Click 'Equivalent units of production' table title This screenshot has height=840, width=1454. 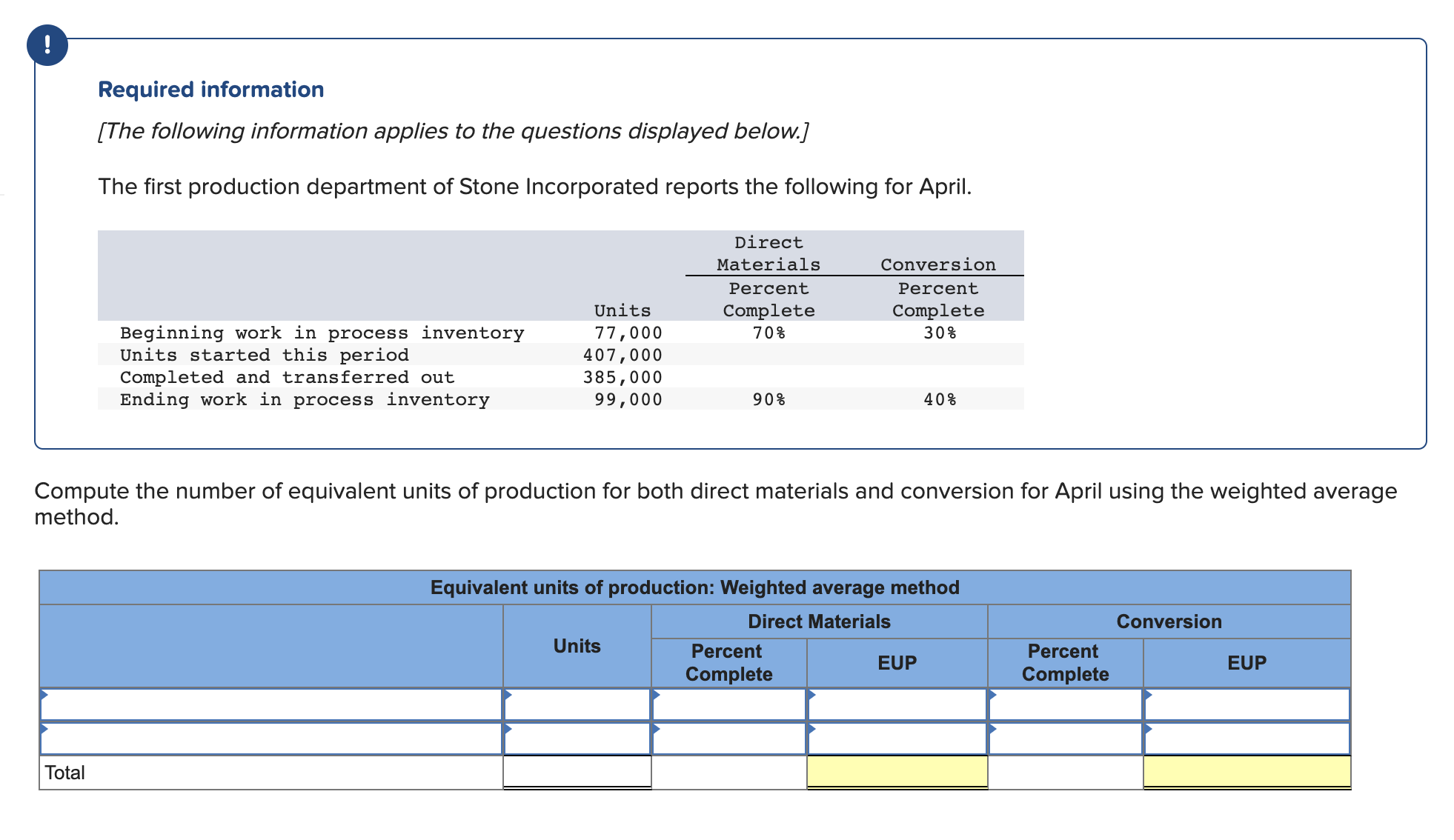[x=695, y=587]
